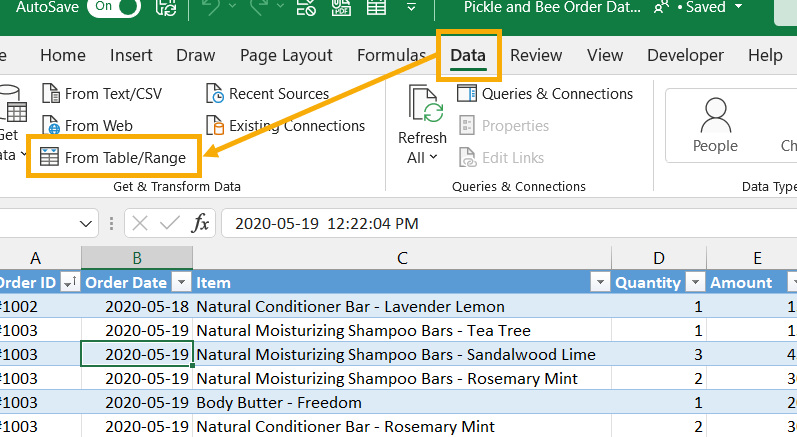Switch to the View tab
Viewport: 797px width, 437px height.
coord(605,55)
